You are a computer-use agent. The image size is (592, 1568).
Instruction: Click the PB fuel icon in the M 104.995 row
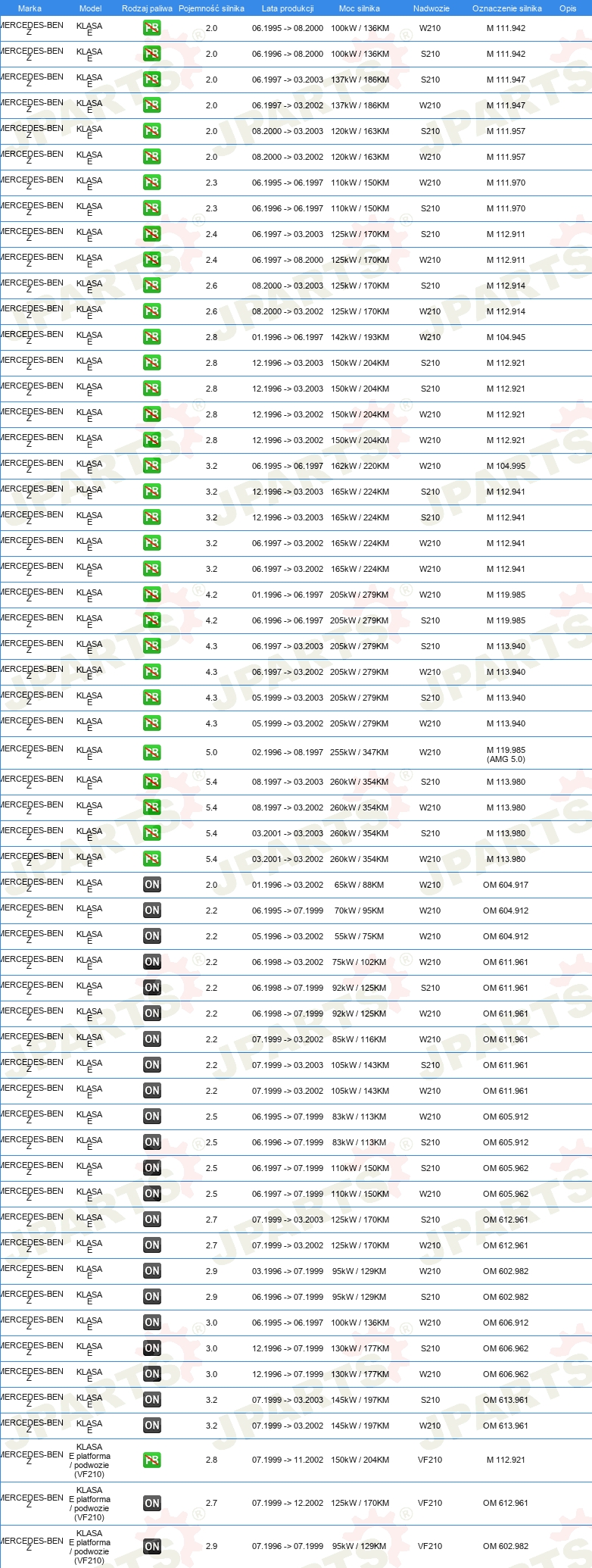[152, 466]
